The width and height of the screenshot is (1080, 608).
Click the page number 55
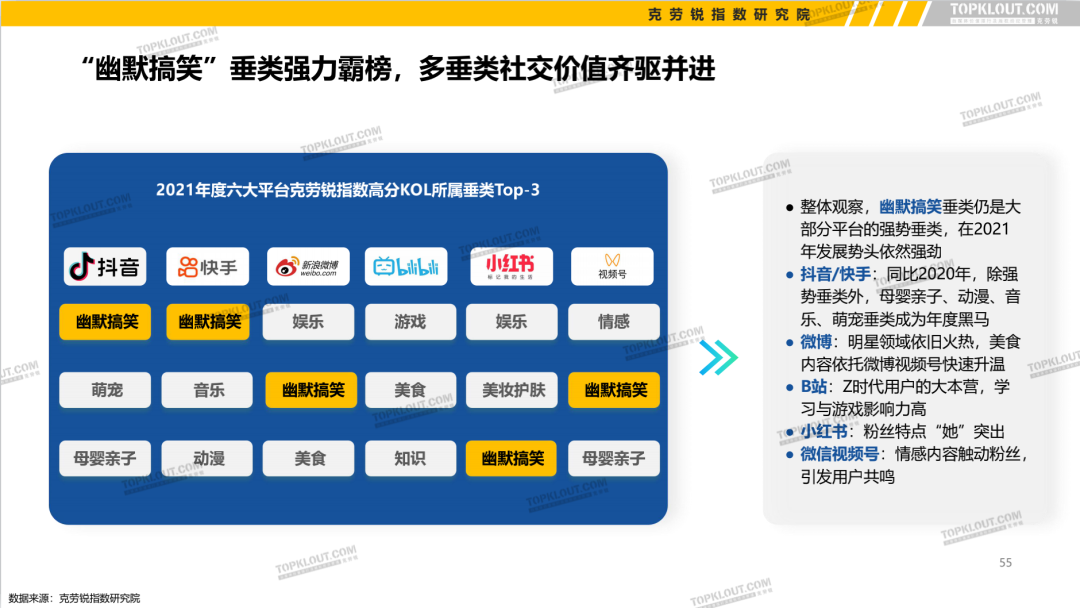[1006, 563]
